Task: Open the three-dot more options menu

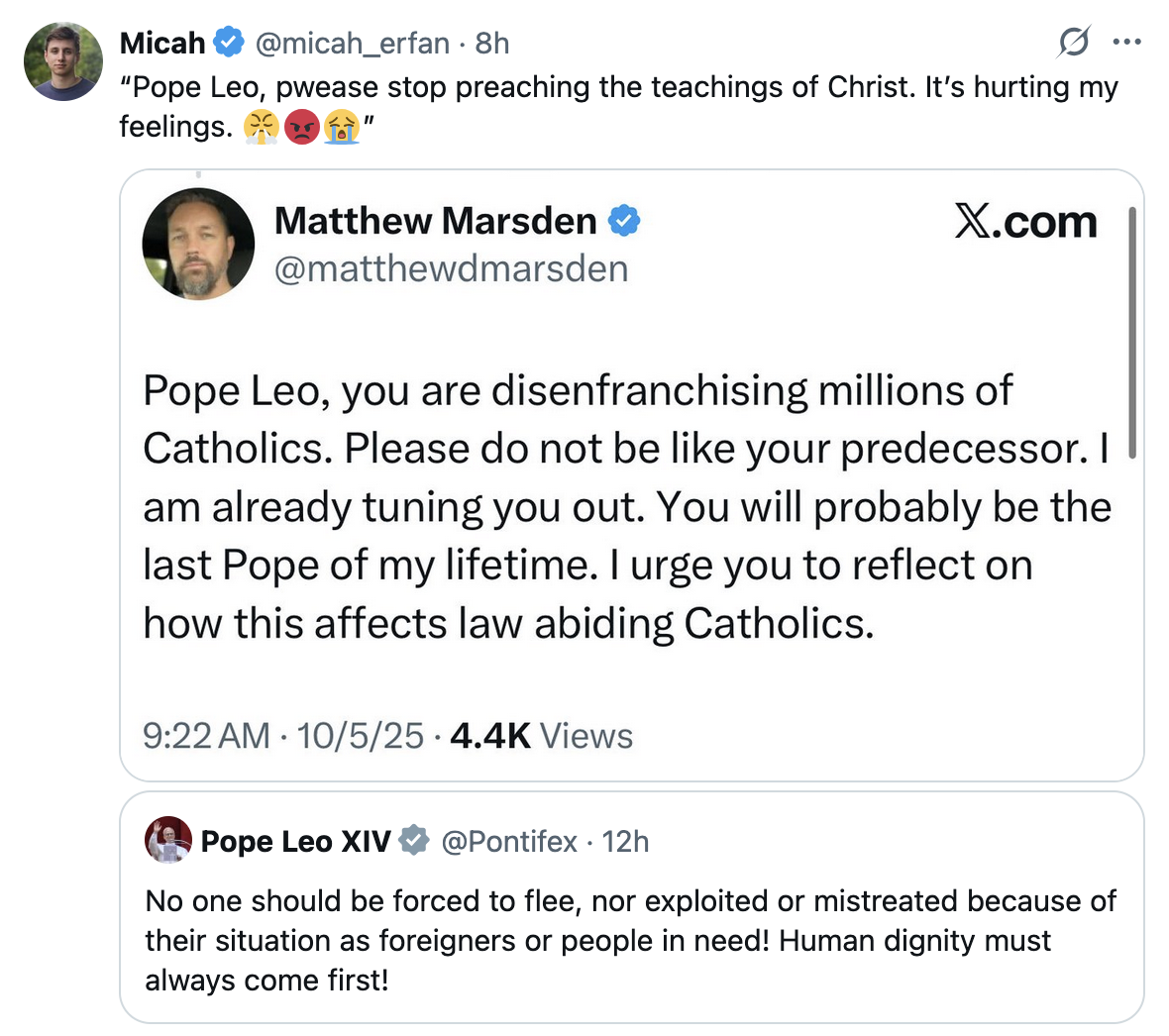Action: point(1126,43)
